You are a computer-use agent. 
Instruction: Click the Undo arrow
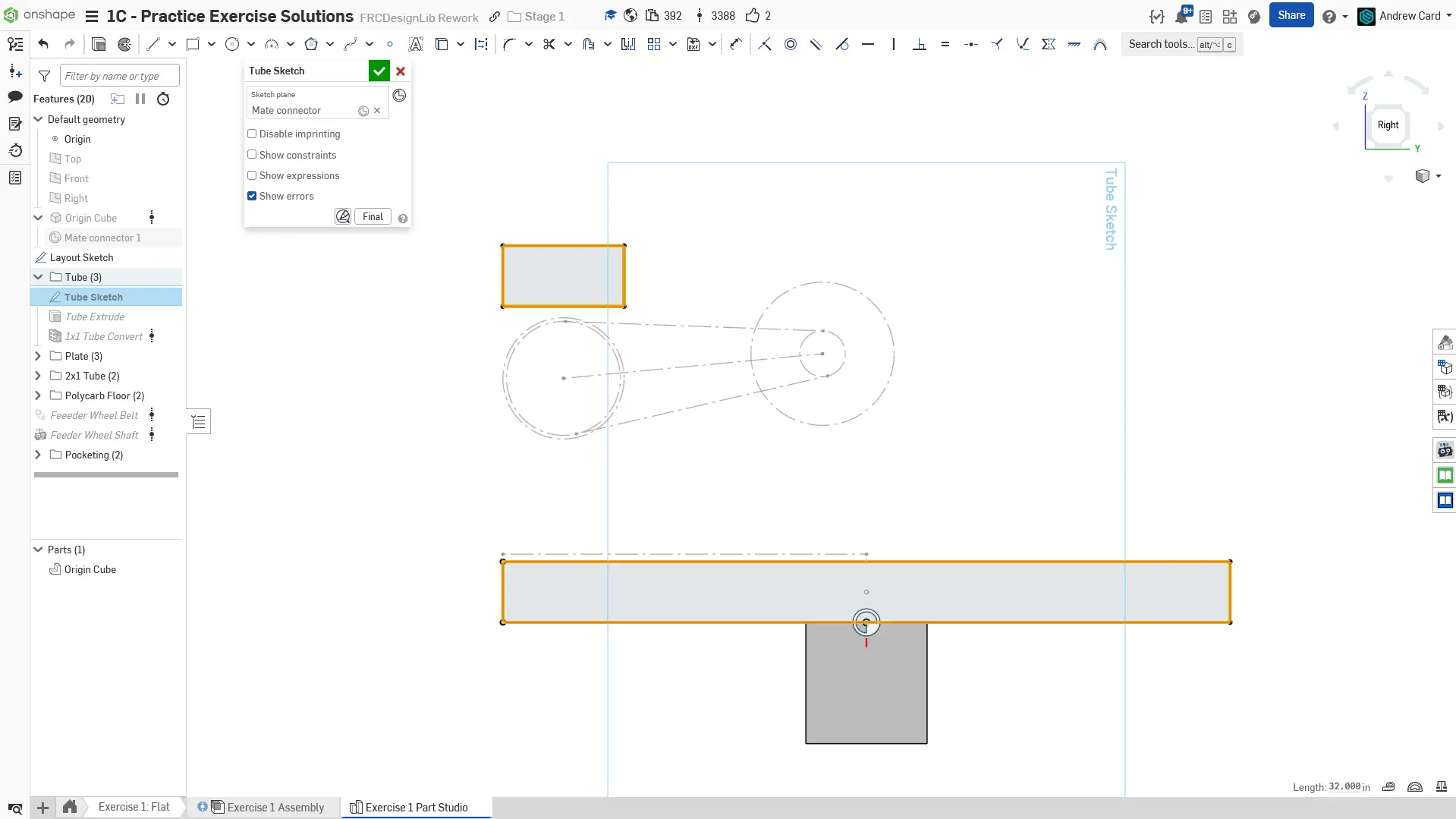tap(43, 44)
